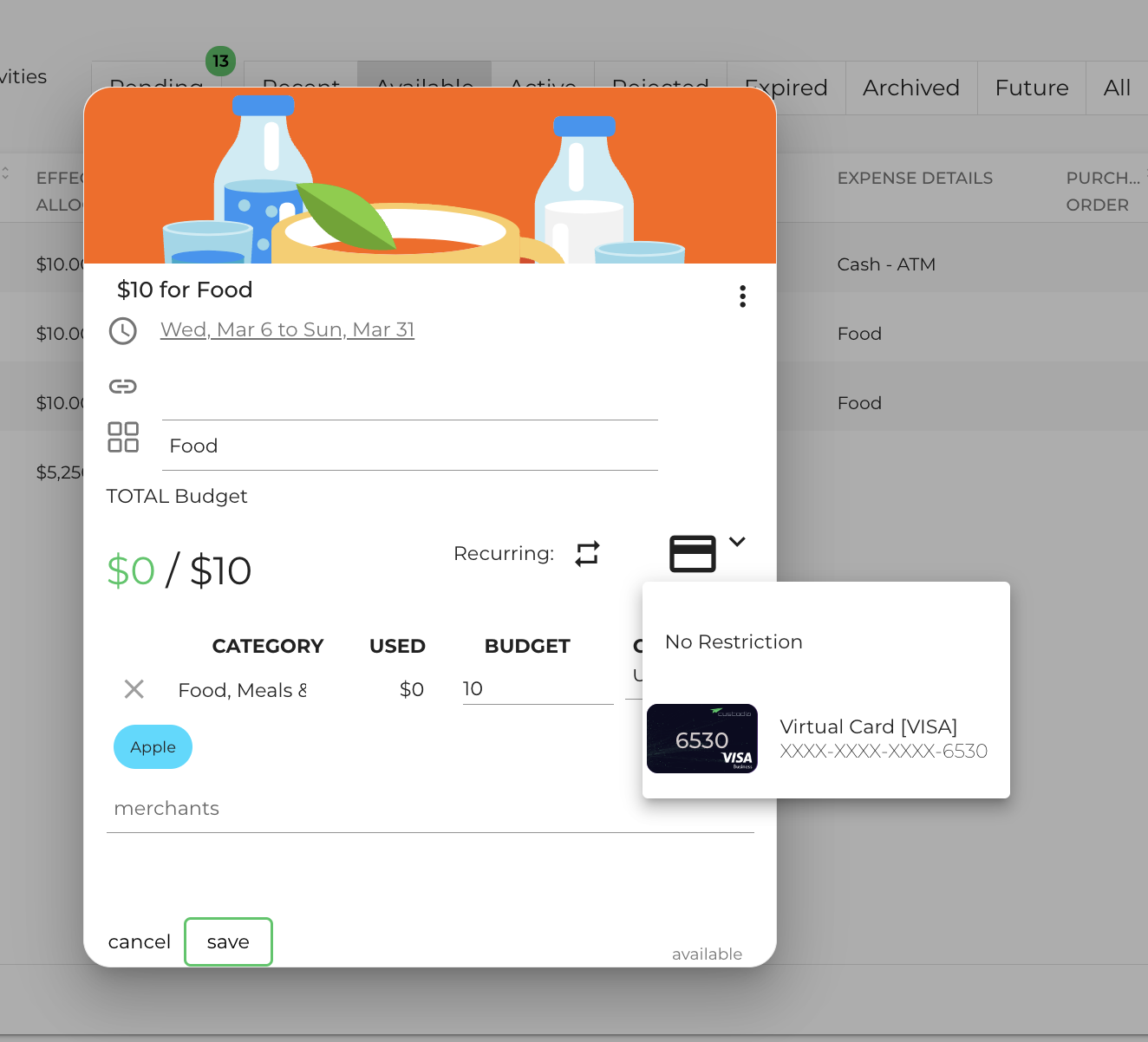
Task: Click the $0 / $10 budget total
Action: [179, 570]
